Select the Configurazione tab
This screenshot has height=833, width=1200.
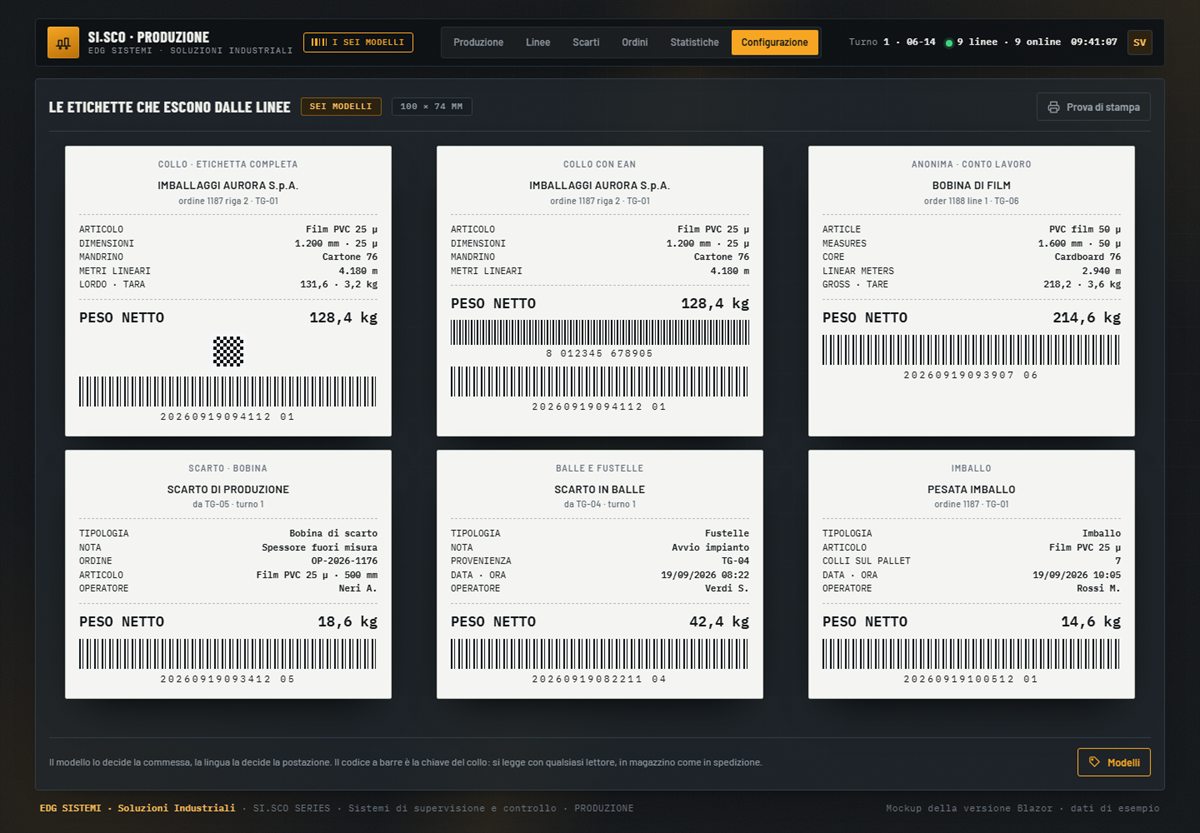pos(775,43)
